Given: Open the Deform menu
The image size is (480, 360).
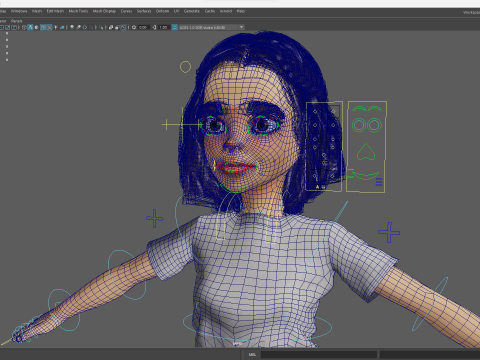Looking at the screenshot, I should point(162,11).
